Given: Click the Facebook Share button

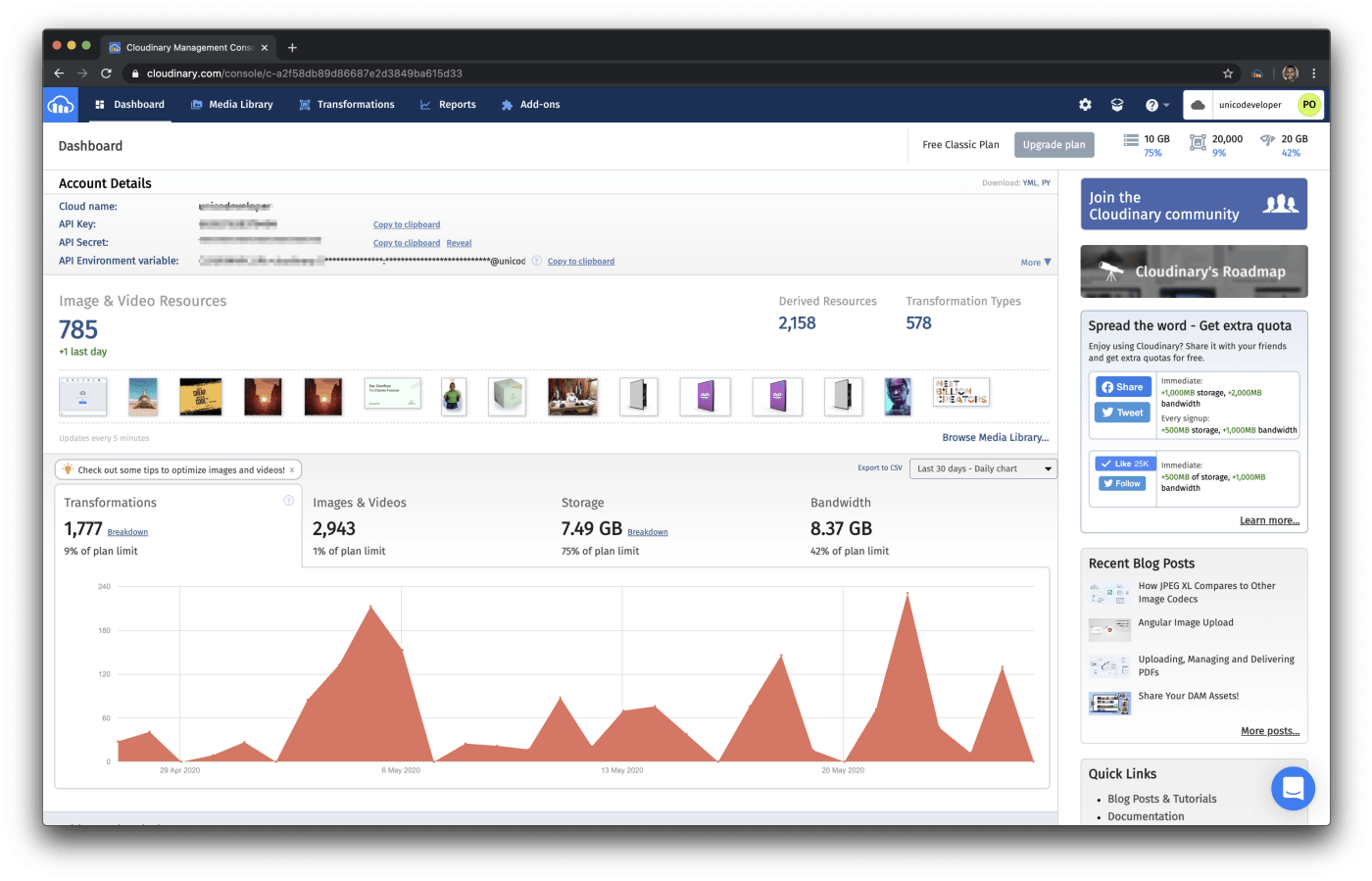Looking at the screenshot, I should coord(1123,387).
